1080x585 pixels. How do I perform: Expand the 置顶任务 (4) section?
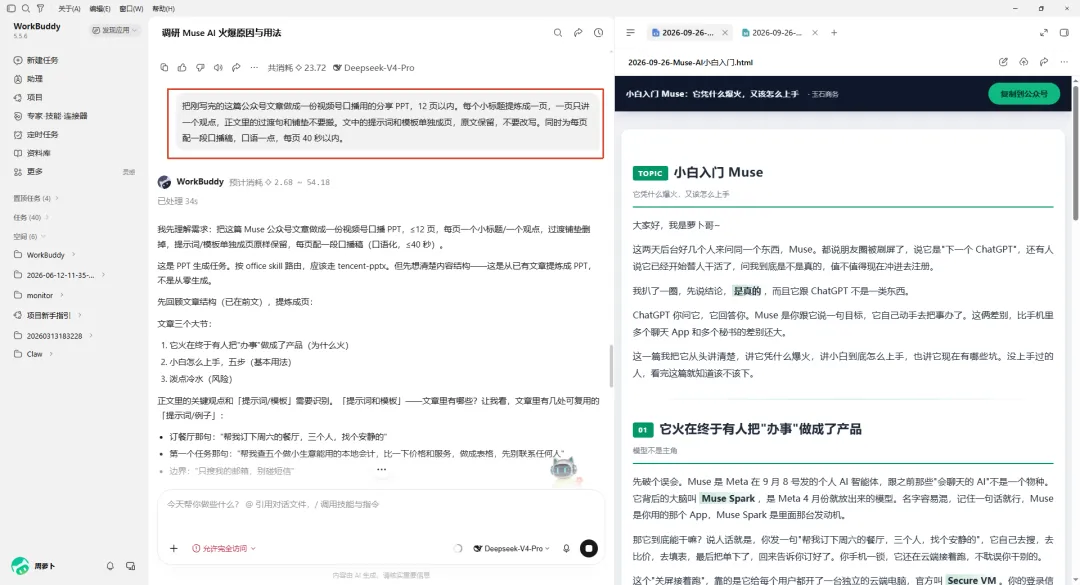36,198
